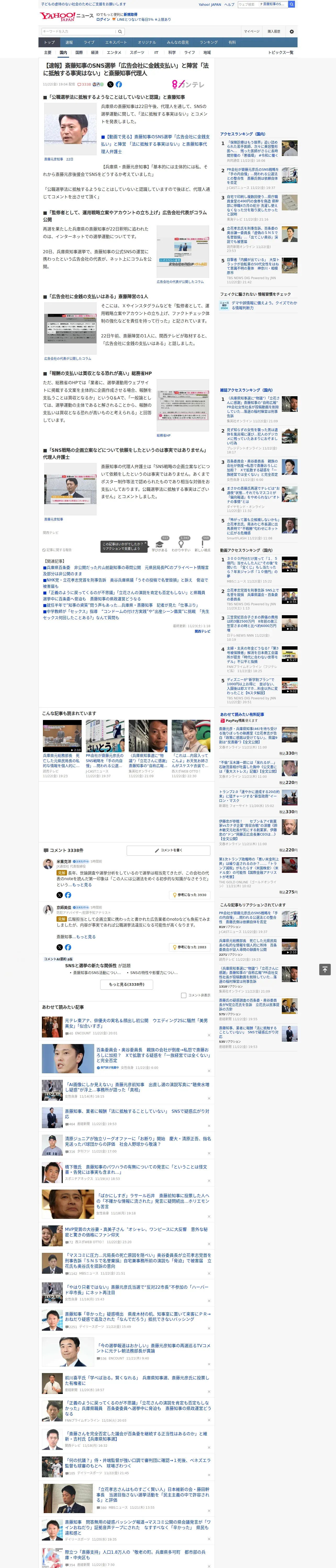
Task: Open article 元テレ東アナ、俳優夫の実名&顔出し初公開
Action: (136, 1023)
